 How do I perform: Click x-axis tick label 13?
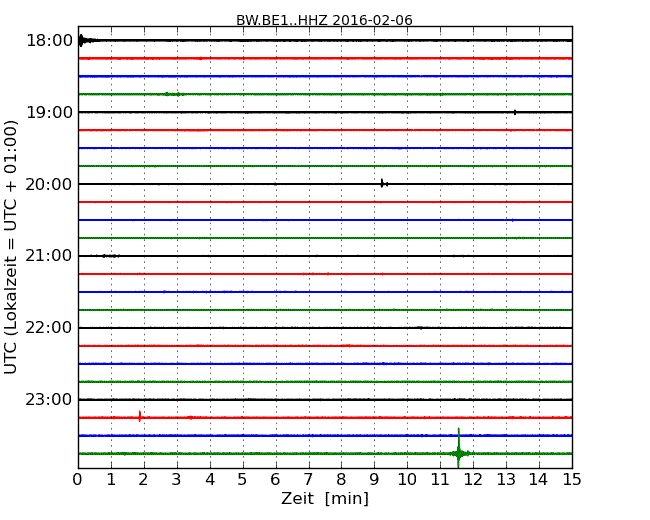point(506,480)
